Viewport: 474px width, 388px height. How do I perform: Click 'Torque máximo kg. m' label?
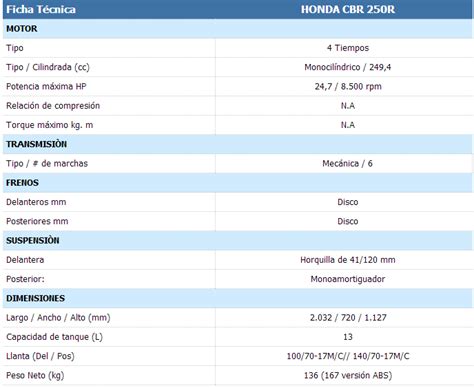pos(50,125)
